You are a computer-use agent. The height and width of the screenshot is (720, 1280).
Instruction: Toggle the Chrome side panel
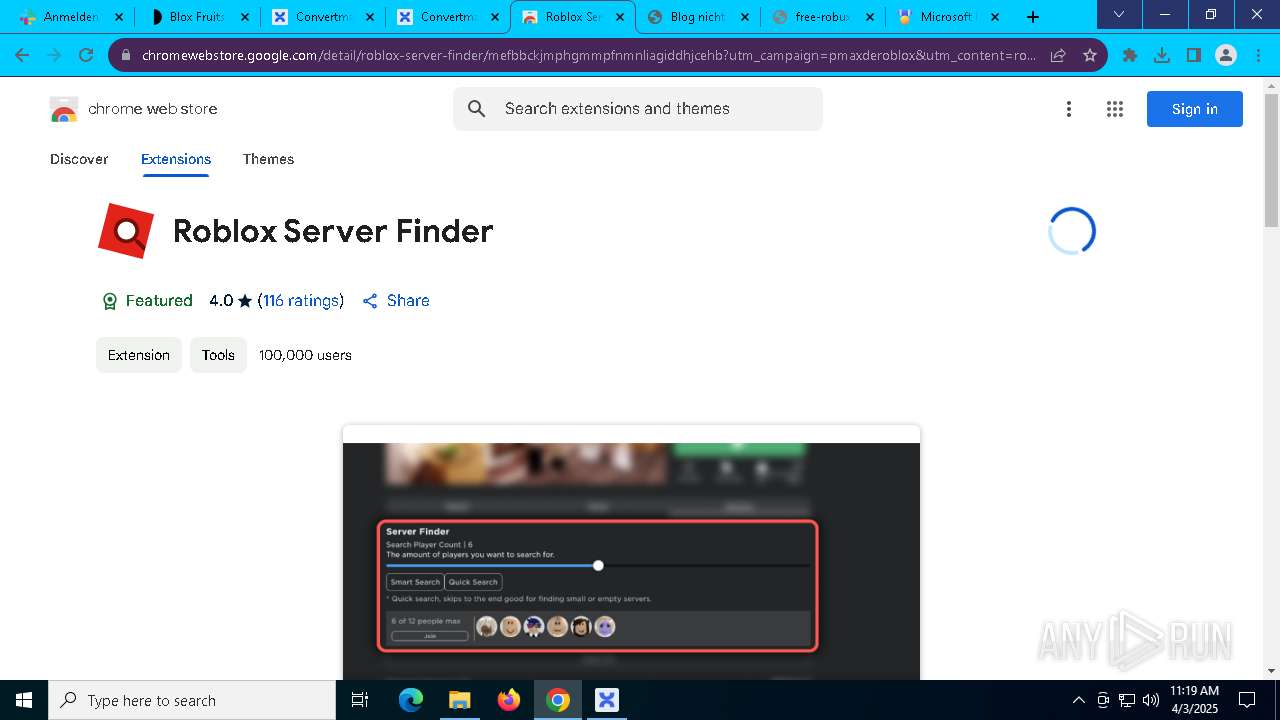coord(1194,55)
